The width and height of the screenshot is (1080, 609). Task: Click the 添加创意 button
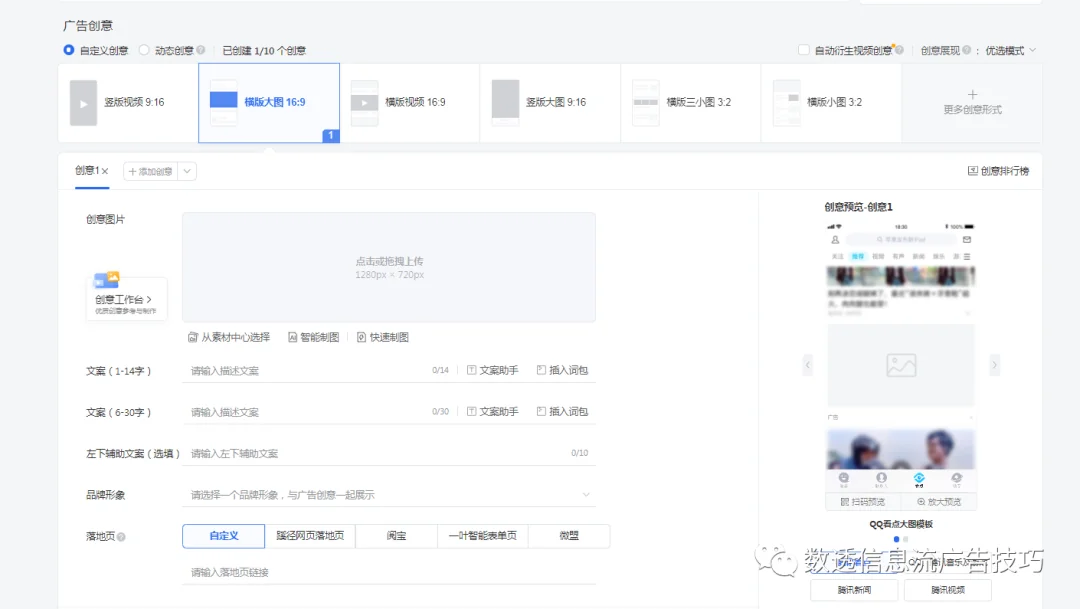tap(150, 172)
